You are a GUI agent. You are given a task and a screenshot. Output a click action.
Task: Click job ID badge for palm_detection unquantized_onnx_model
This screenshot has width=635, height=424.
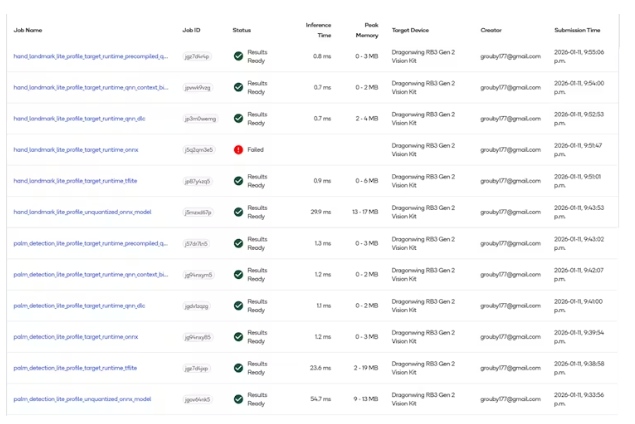pos(198,399)
